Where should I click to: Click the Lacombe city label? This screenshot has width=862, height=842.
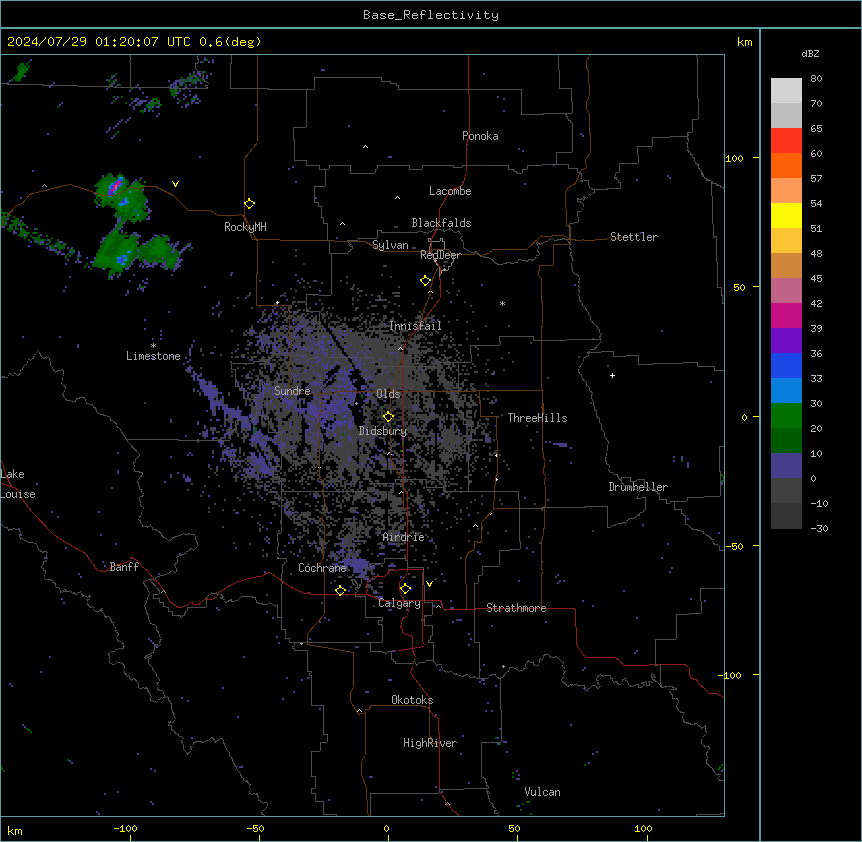pyautogui.click(x=450, y=191)
